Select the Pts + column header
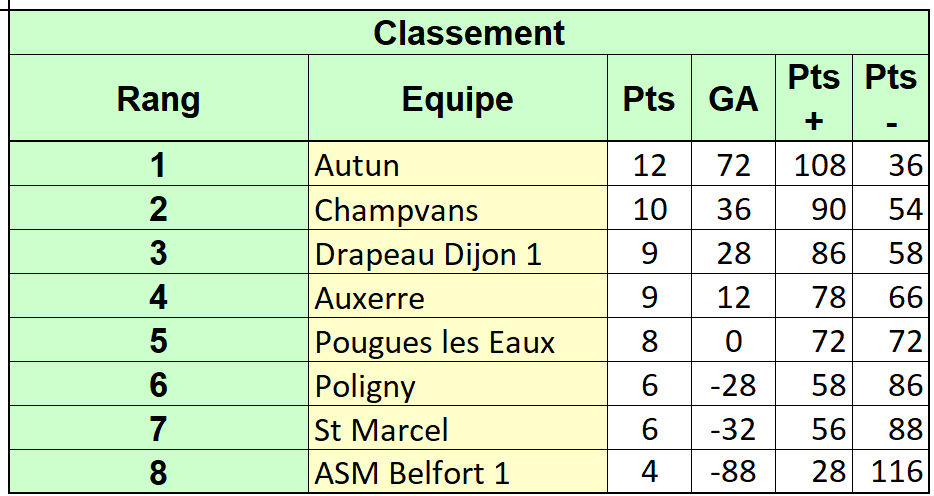This screenshot has width=934, height=496. point(814,98)
